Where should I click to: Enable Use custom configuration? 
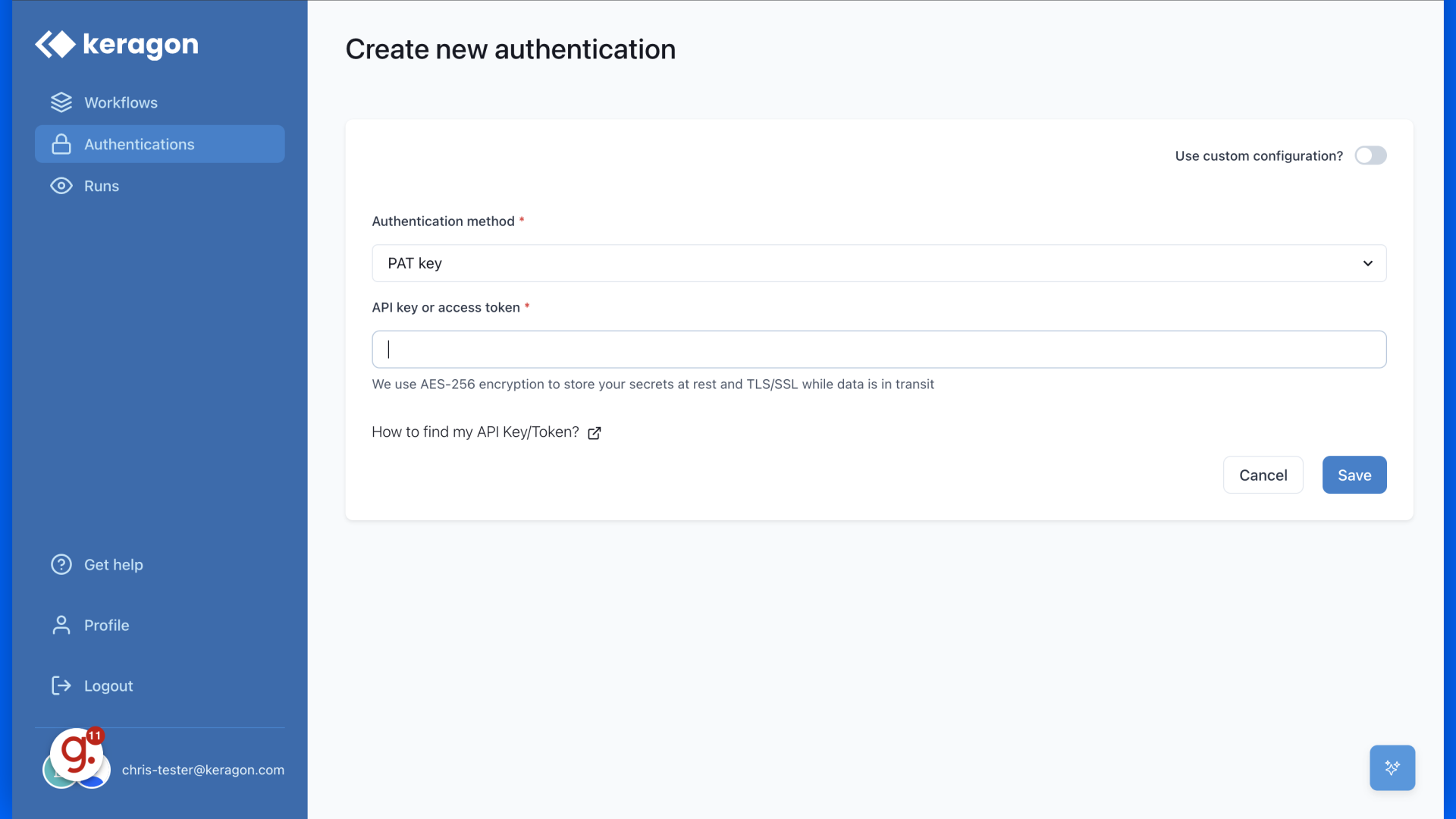(1371, 155)
